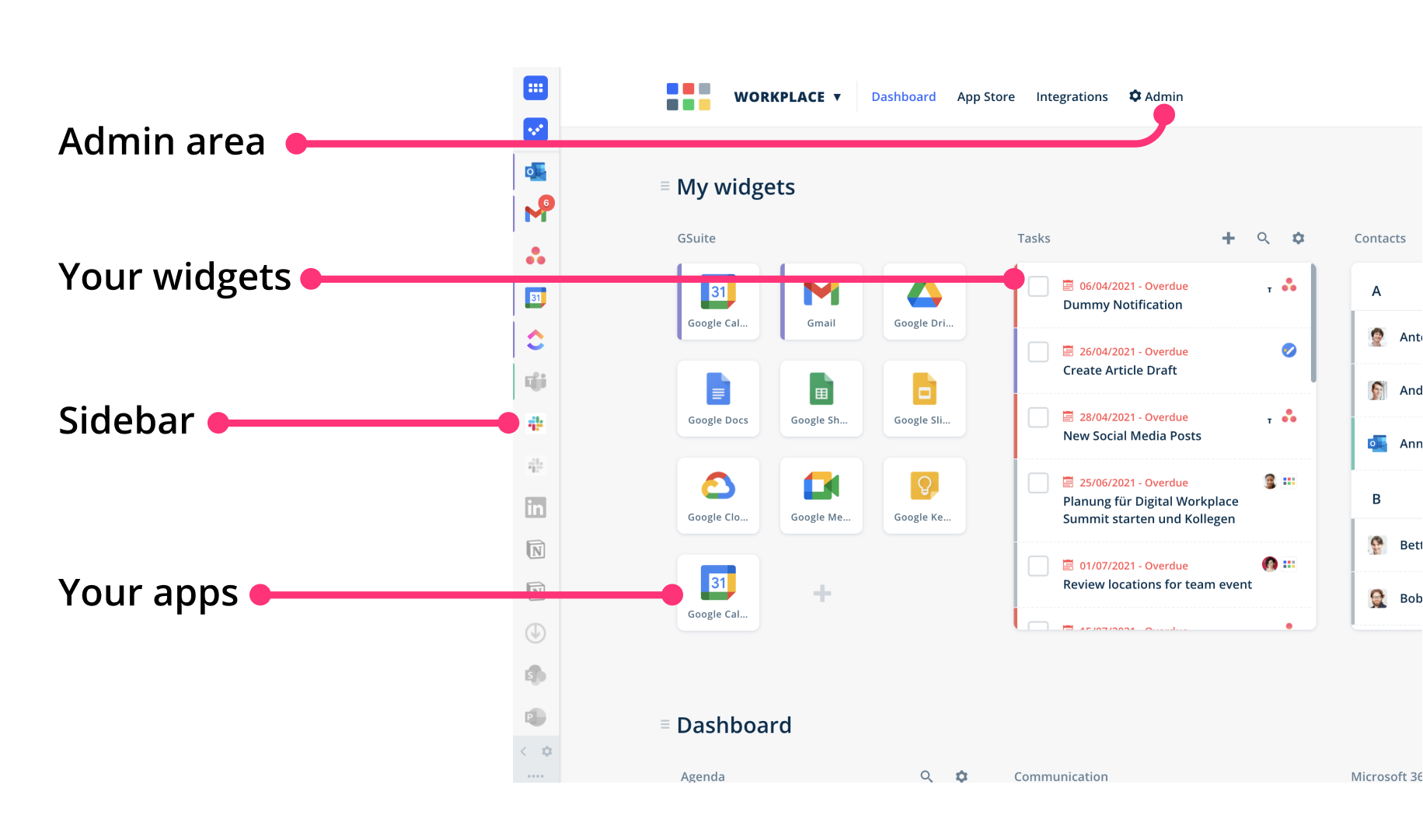This screenshot has height=840, width=1423.
Task: Open LinkedIn from the sidebar
Action: click(x=535, y=507)
